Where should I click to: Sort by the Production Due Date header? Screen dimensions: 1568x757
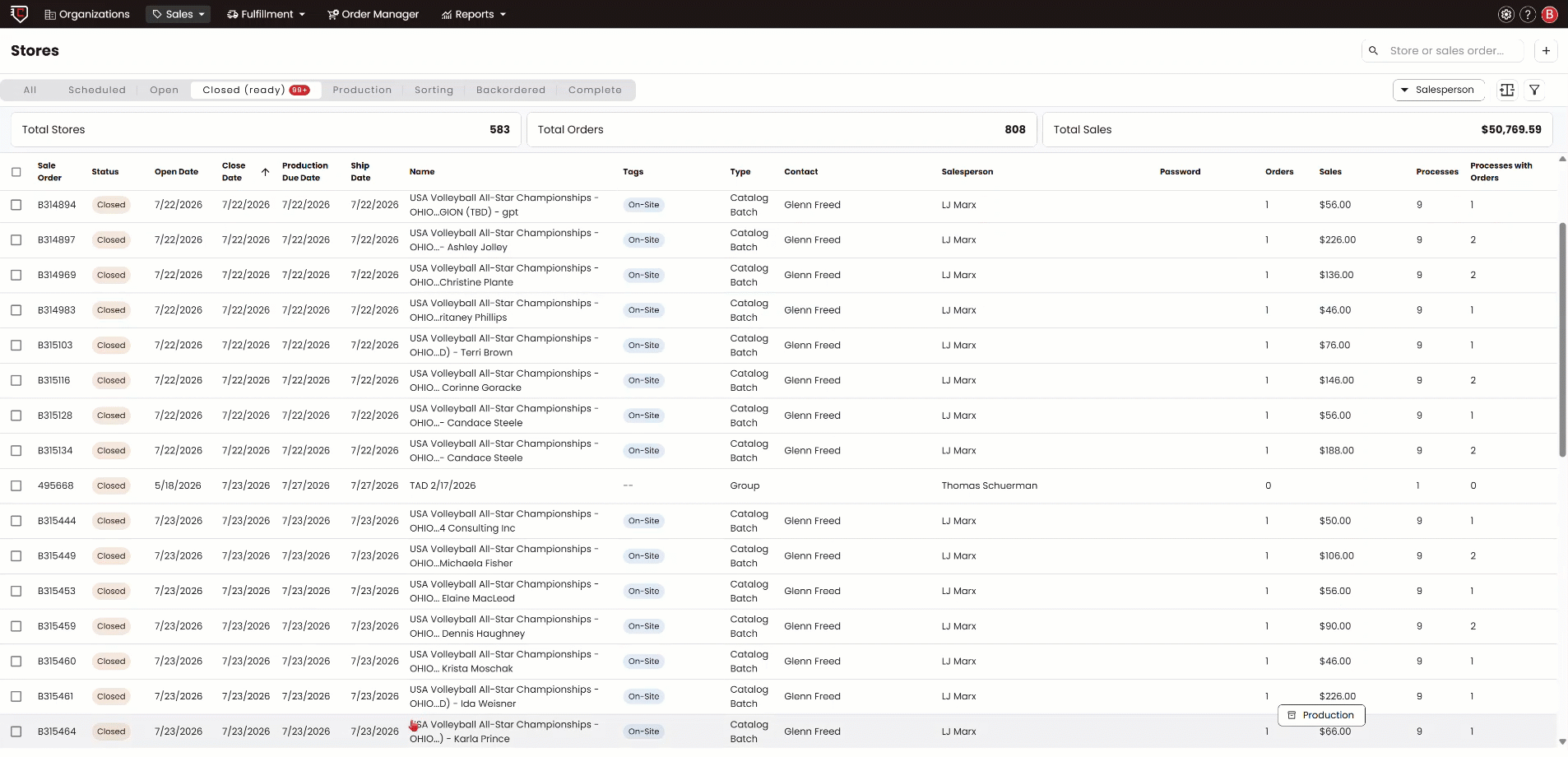point(305,172)
